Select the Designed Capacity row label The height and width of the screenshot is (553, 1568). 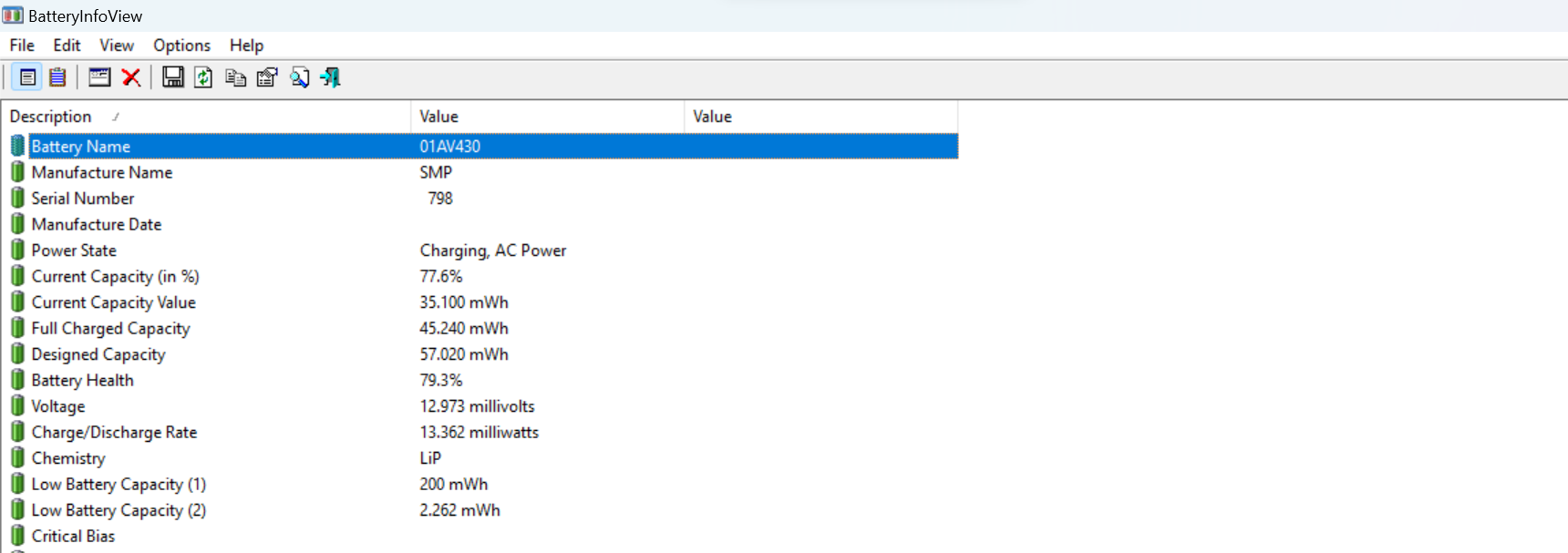coord(98,354)
